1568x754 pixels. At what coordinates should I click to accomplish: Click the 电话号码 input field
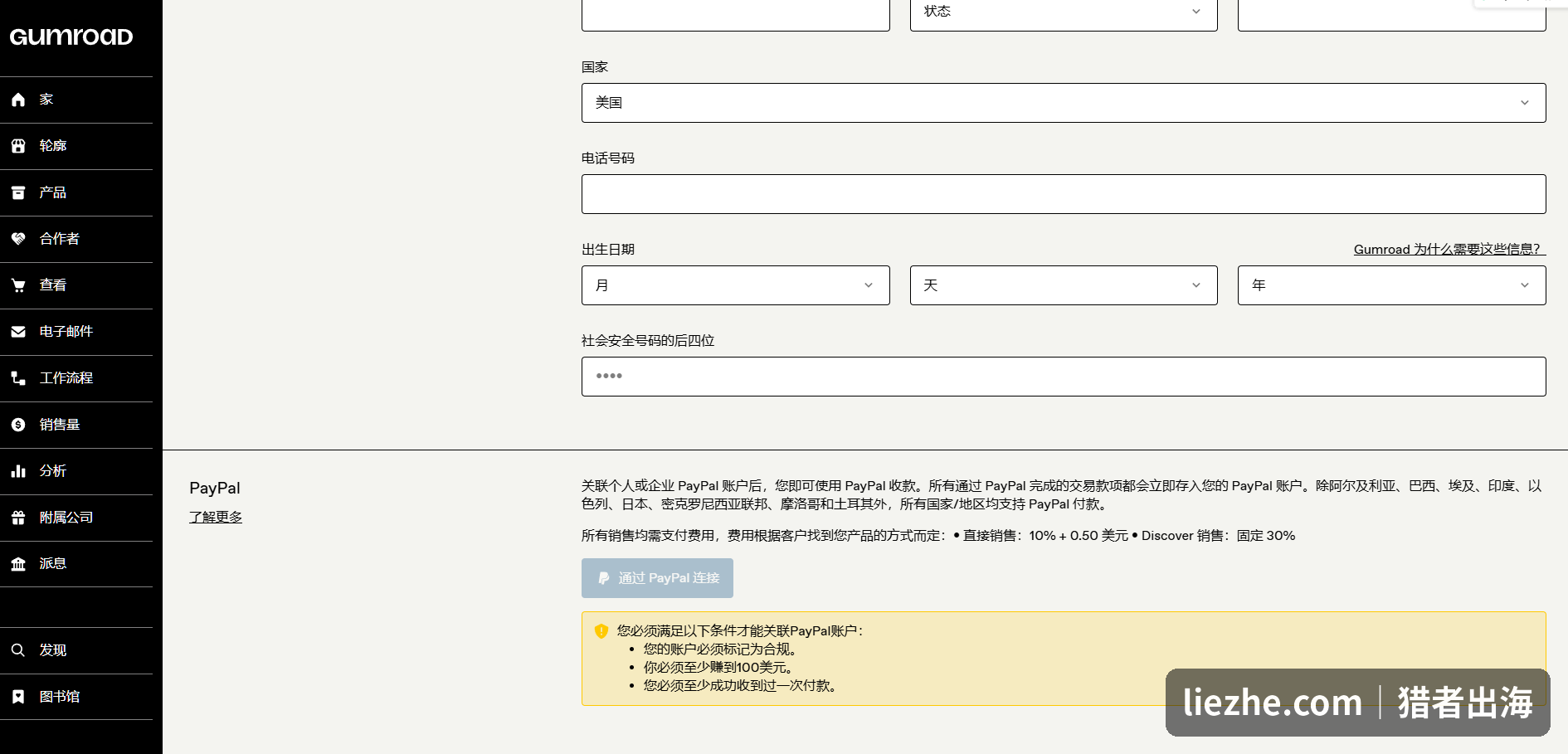(x=1064, y=194)
